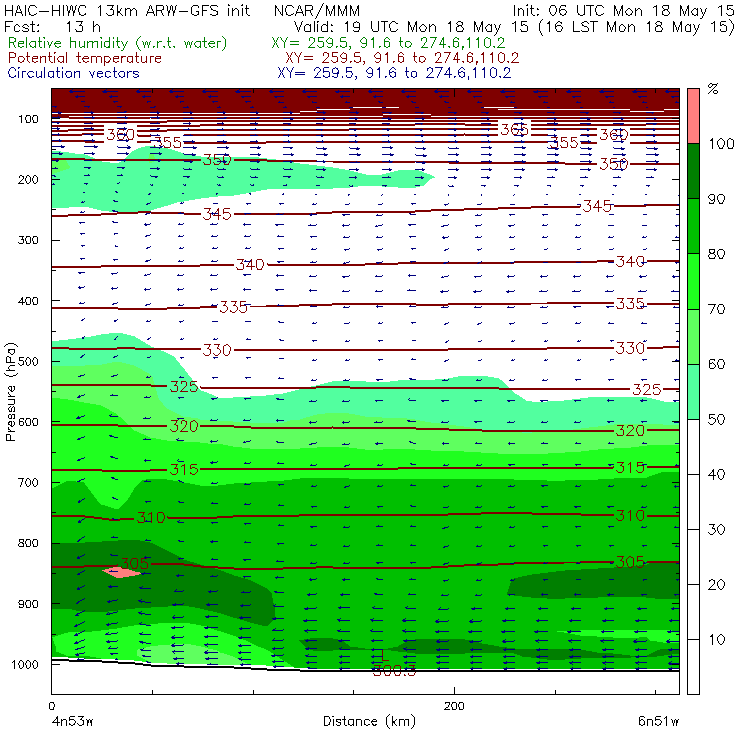Click the pink saturated humidity patch in the plot

[121, 572]
